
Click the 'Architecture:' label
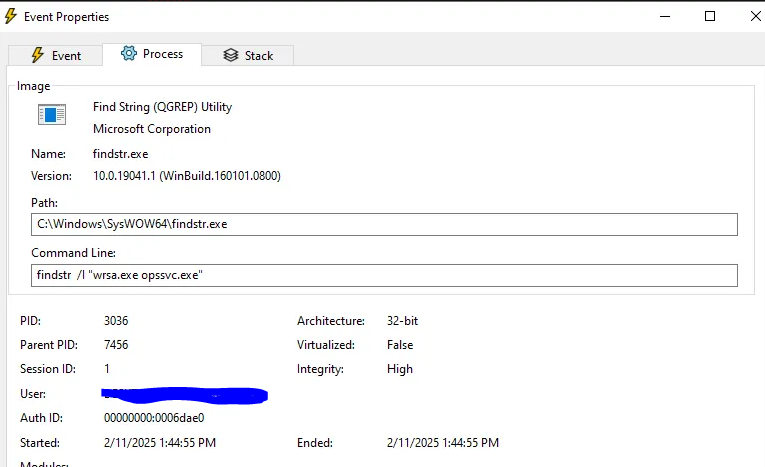point(331,321)
